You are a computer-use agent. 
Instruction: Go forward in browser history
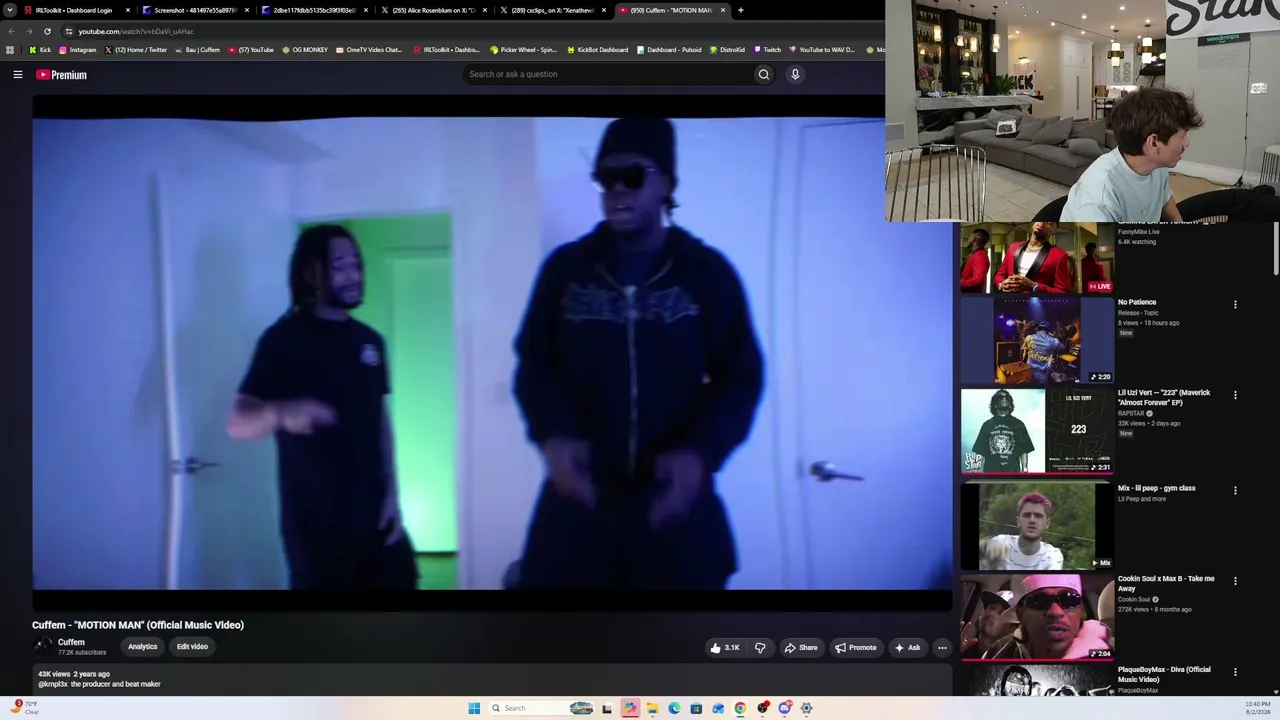[29, 31]
